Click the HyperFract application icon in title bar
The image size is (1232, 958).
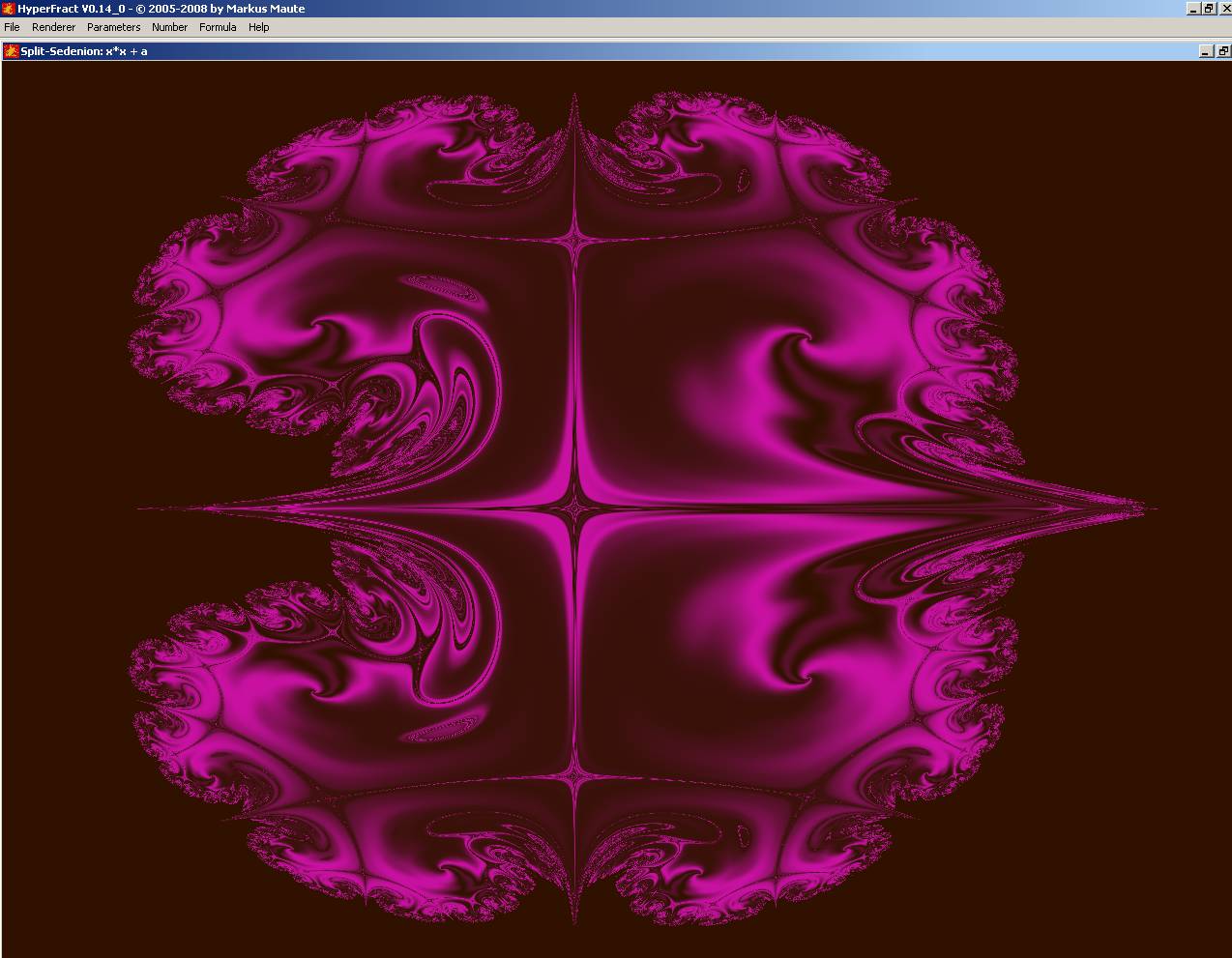[x=8, y=9]
